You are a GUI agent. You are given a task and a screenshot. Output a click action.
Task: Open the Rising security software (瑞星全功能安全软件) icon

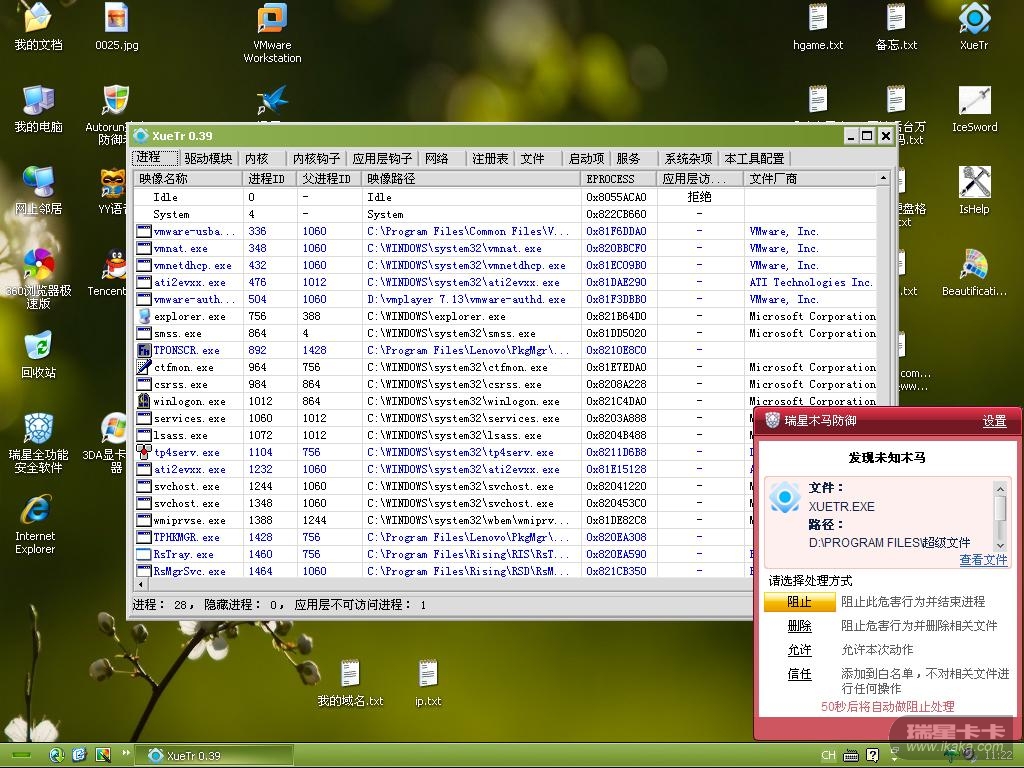pos(38,430)
